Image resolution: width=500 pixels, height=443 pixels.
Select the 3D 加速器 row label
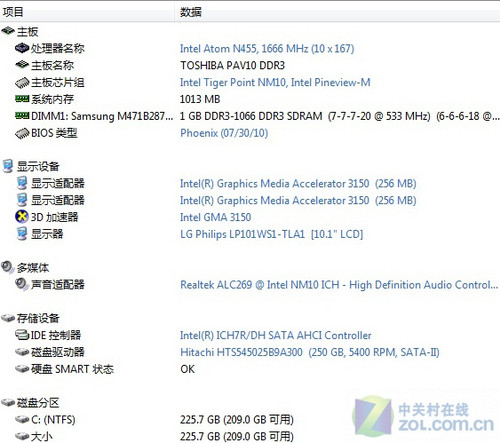(54, 217)
